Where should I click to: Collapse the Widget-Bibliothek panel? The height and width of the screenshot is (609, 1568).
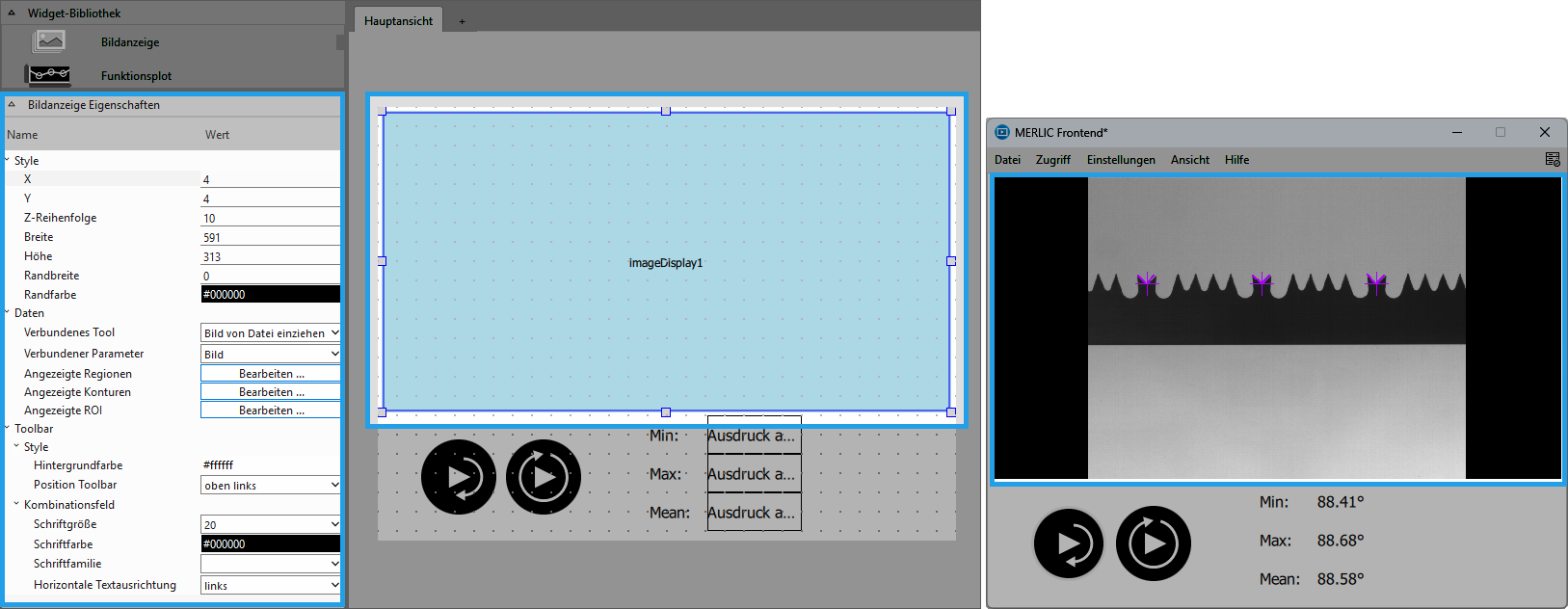pyautogui.click(x=12, y=13)
